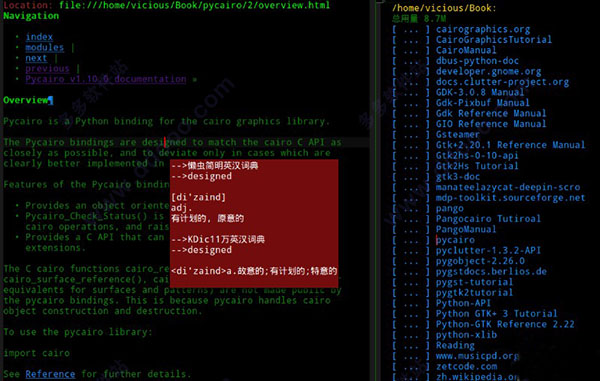The height and width of the screenshot is (381, 600).
Task: Open zetcode.com directory entry
Action: [466, 366]
